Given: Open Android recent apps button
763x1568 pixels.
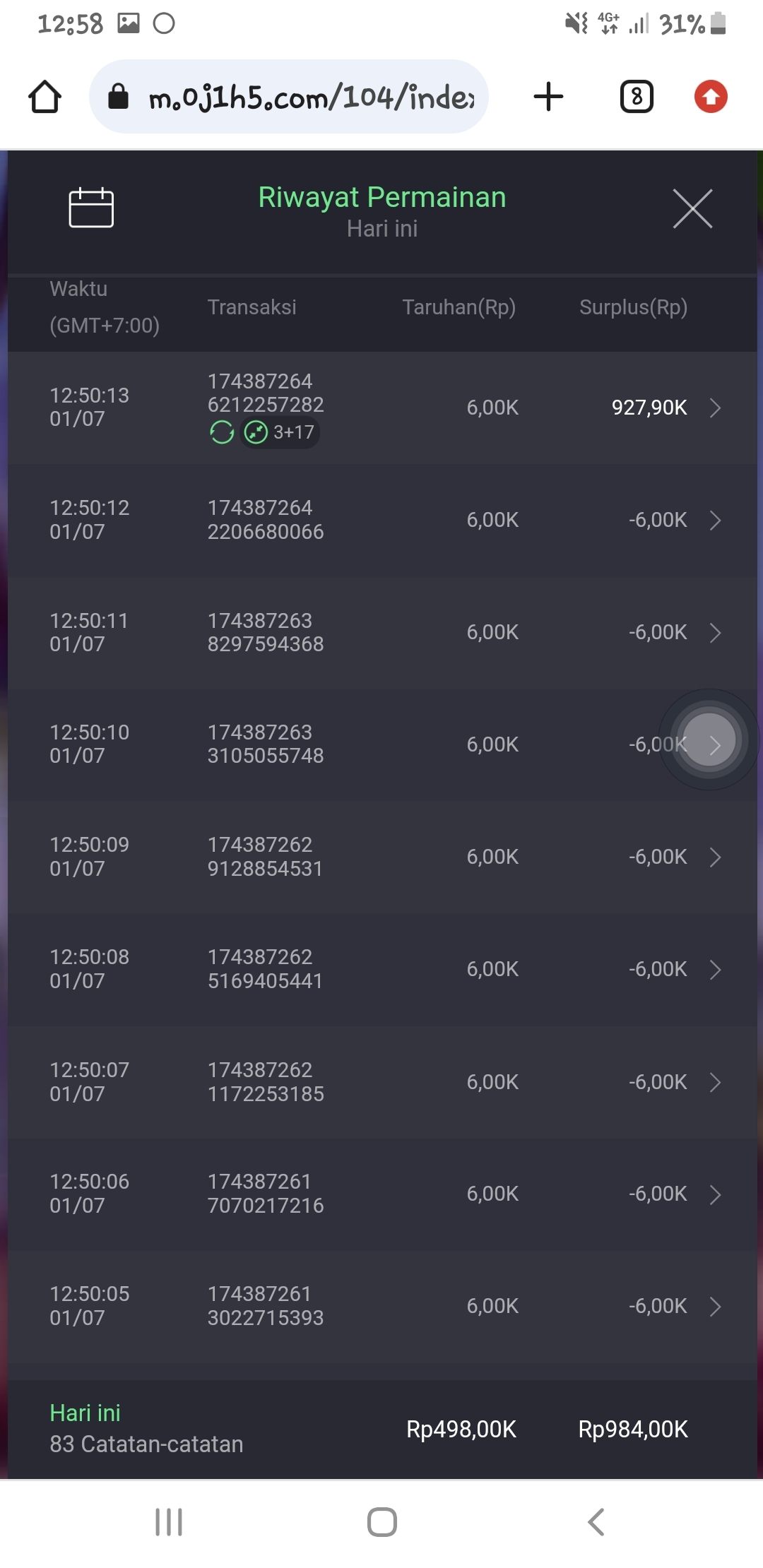Looking at the screenshot, I should [x=169, y=1522].
